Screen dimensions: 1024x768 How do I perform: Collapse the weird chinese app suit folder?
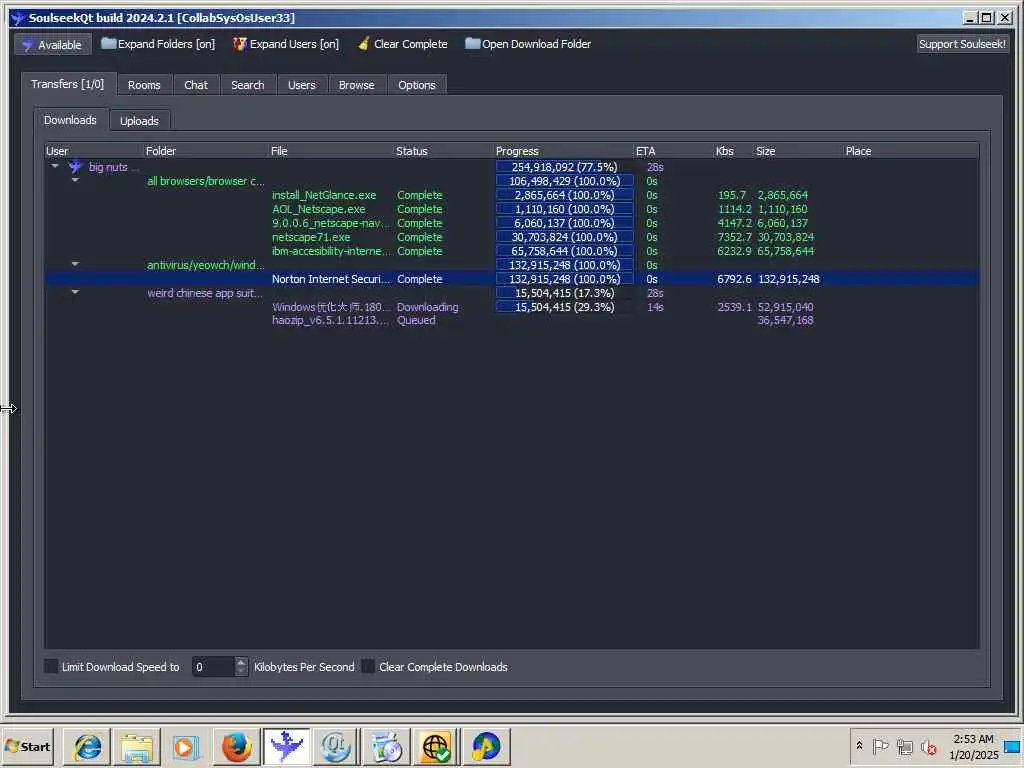click(x=75, y=293)
